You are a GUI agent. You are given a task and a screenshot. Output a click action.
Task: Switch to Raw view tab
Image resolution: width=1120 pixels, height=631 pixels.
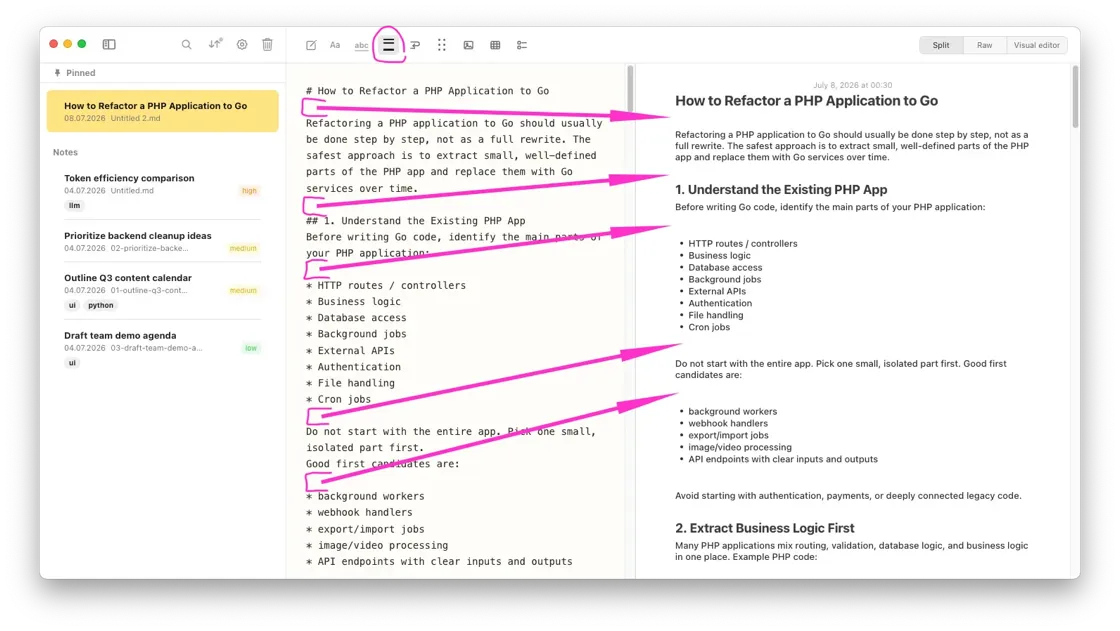984,45
